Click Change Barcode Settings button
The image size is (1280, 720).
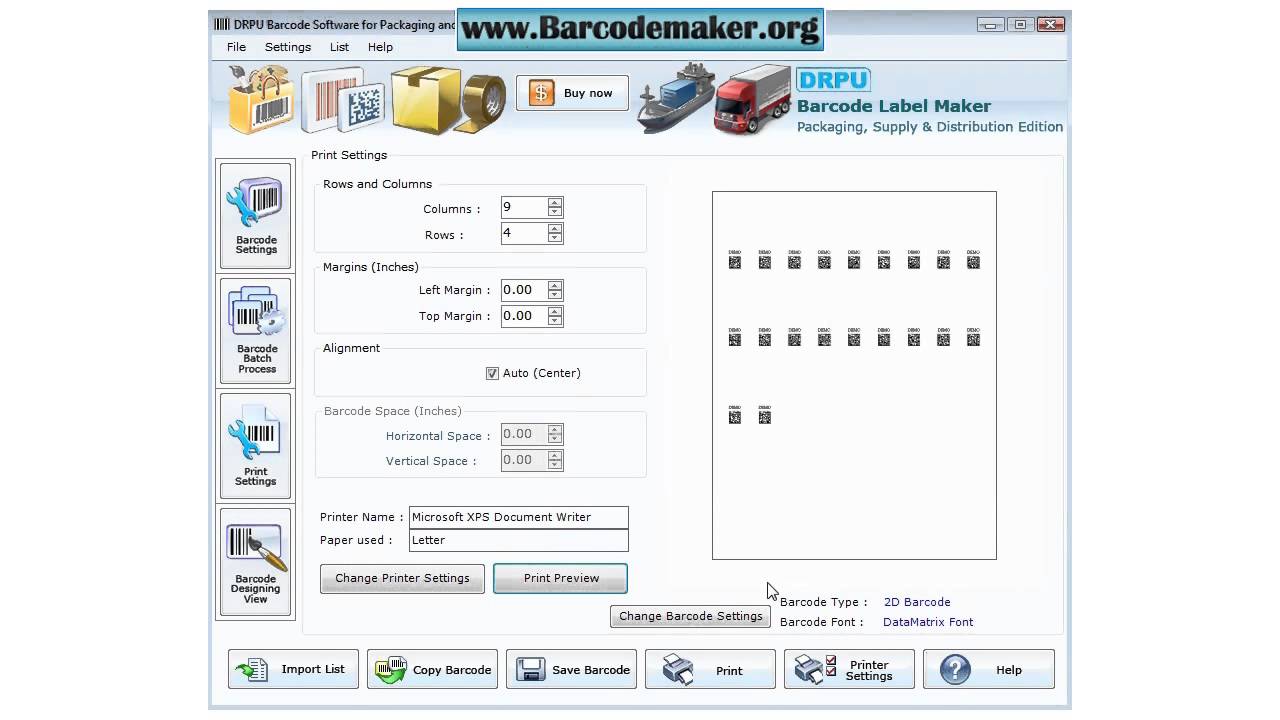(x=690, y=616)
